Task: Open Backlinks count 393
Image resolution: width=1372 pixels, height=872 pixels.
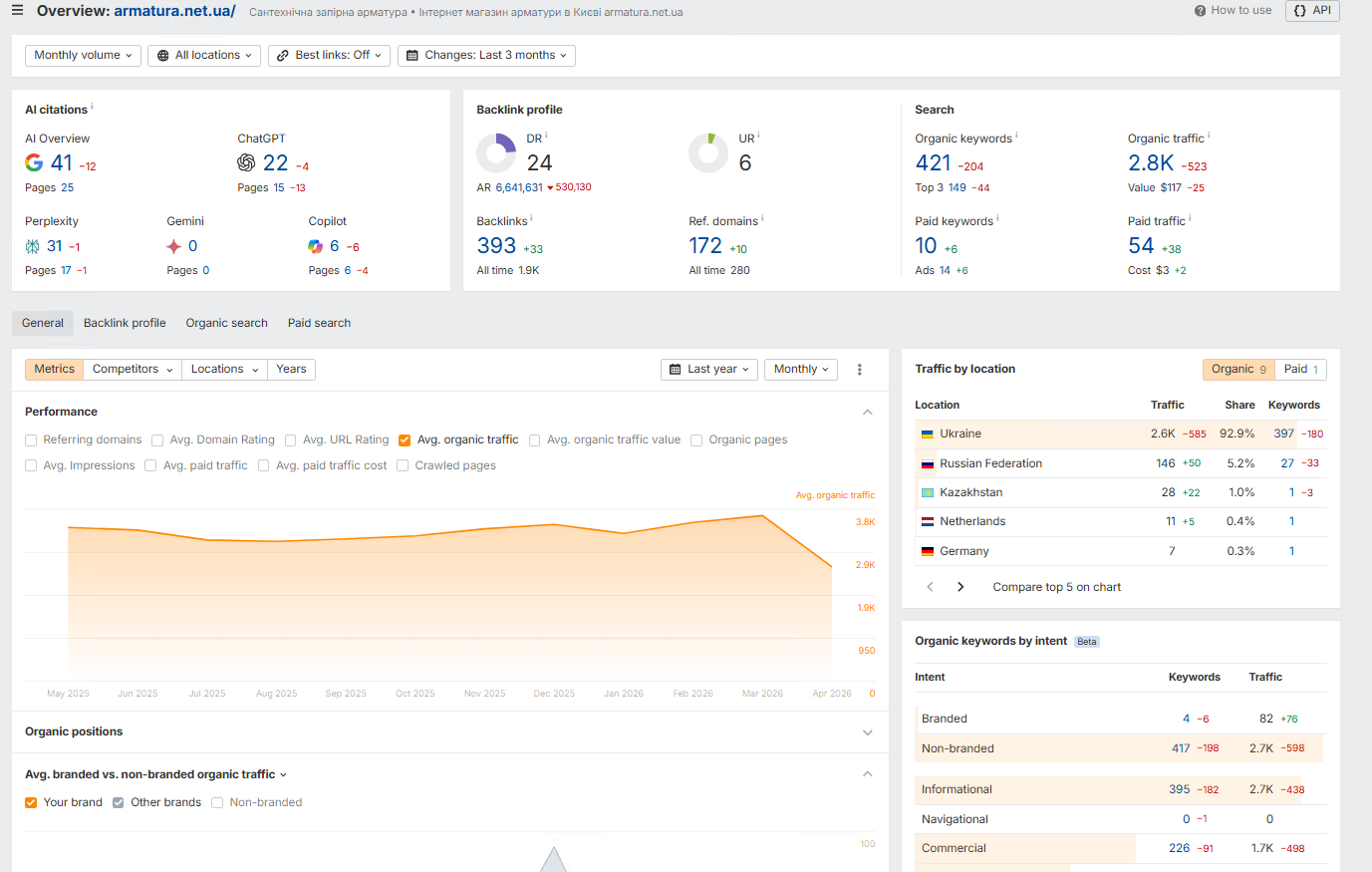Action: (496, 245)
